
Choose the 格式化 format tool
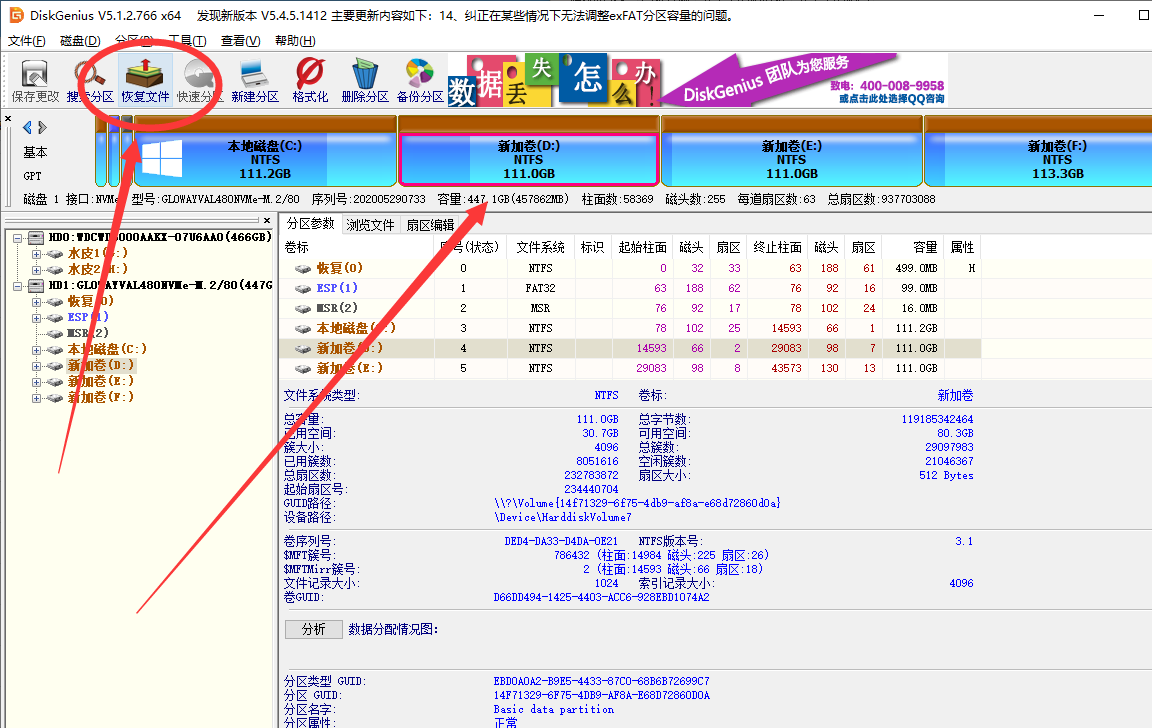tap(310, 81)
